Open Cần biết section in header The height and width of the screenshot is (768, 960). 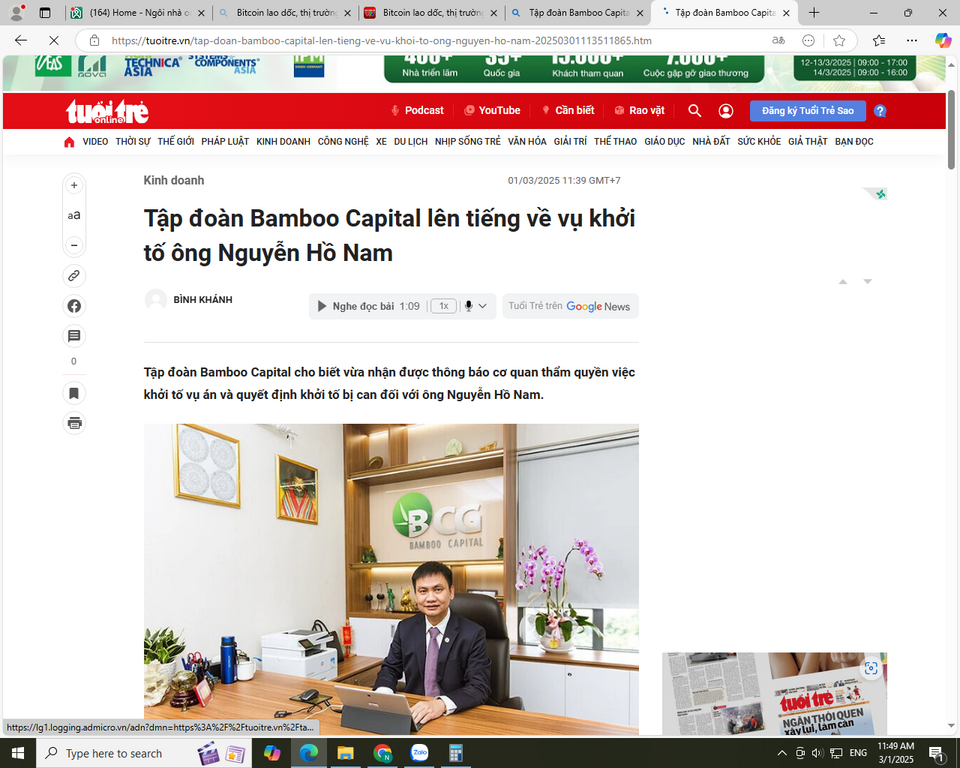click(568, 111)
